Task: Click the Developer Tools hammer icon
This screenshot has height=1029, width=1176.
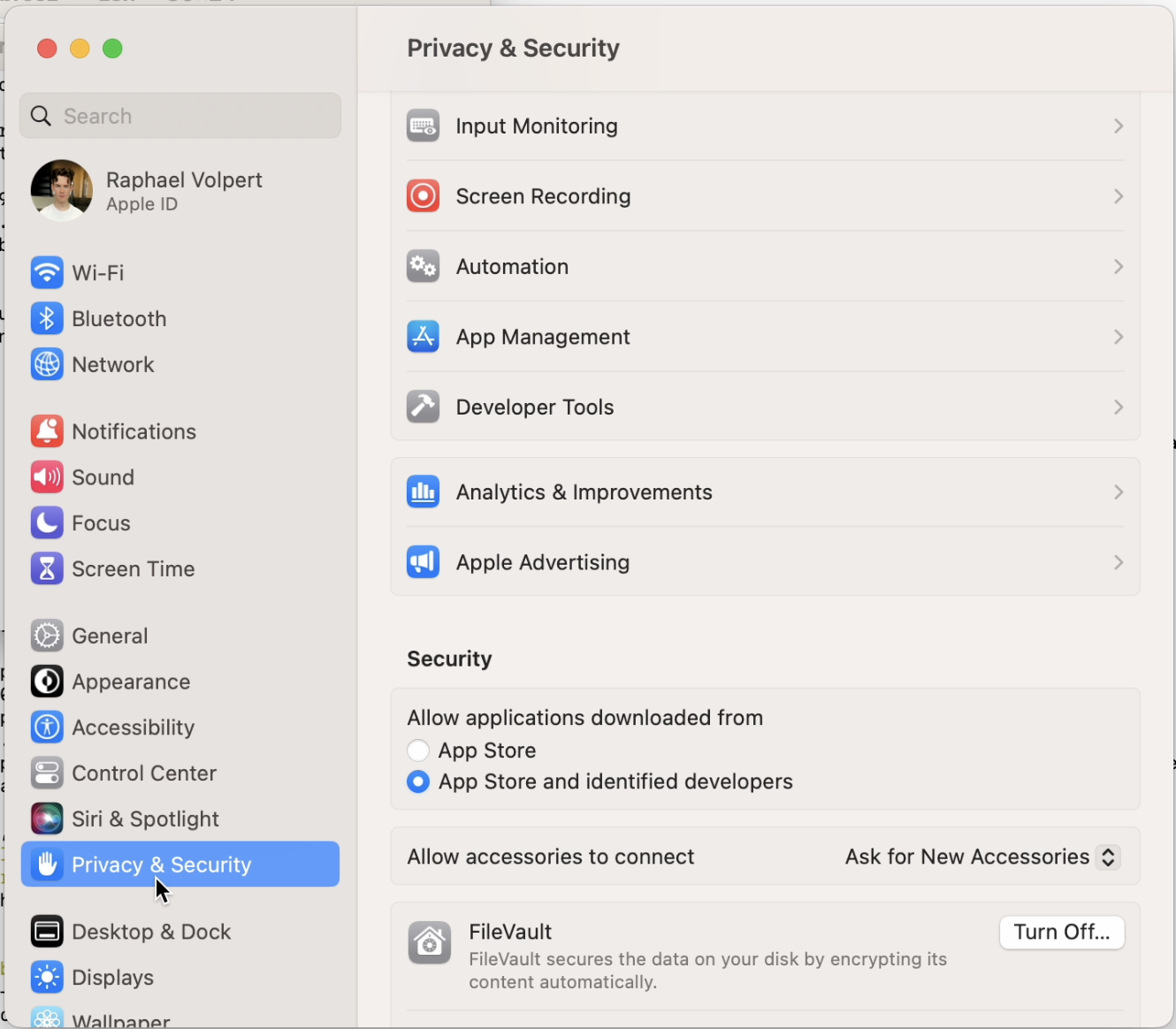Action: tap(424, 408)
